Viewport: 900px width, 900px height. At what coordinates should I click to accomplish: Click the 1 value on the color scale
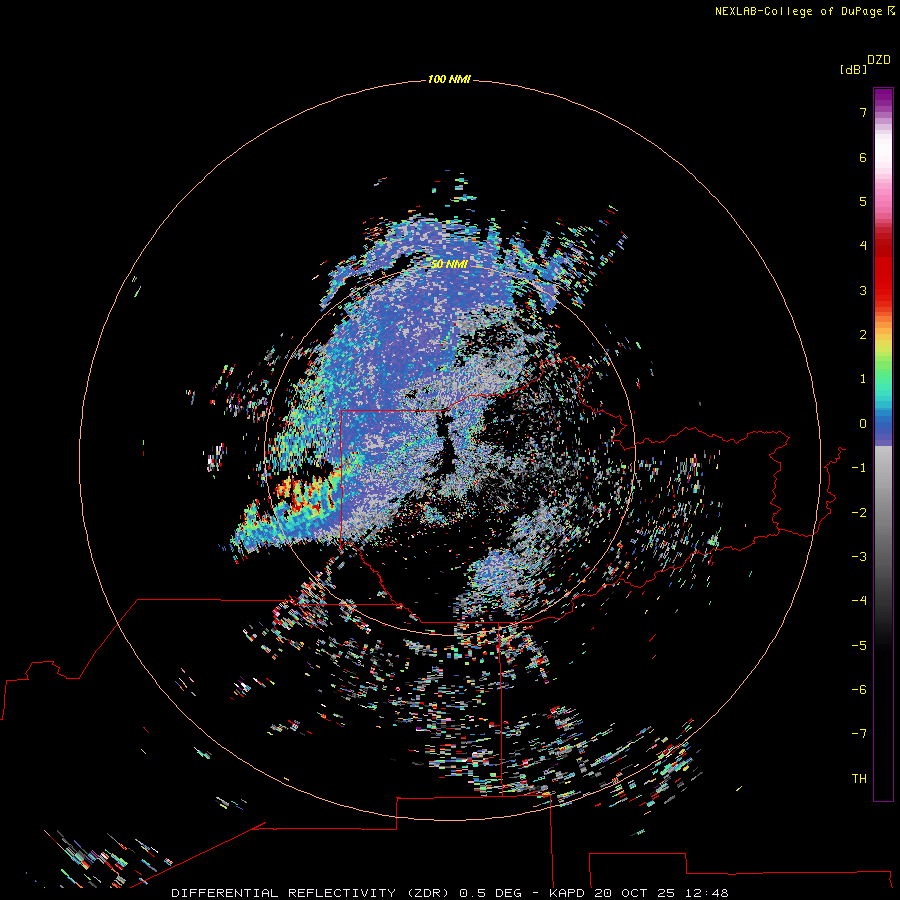(x=863, y=379)
